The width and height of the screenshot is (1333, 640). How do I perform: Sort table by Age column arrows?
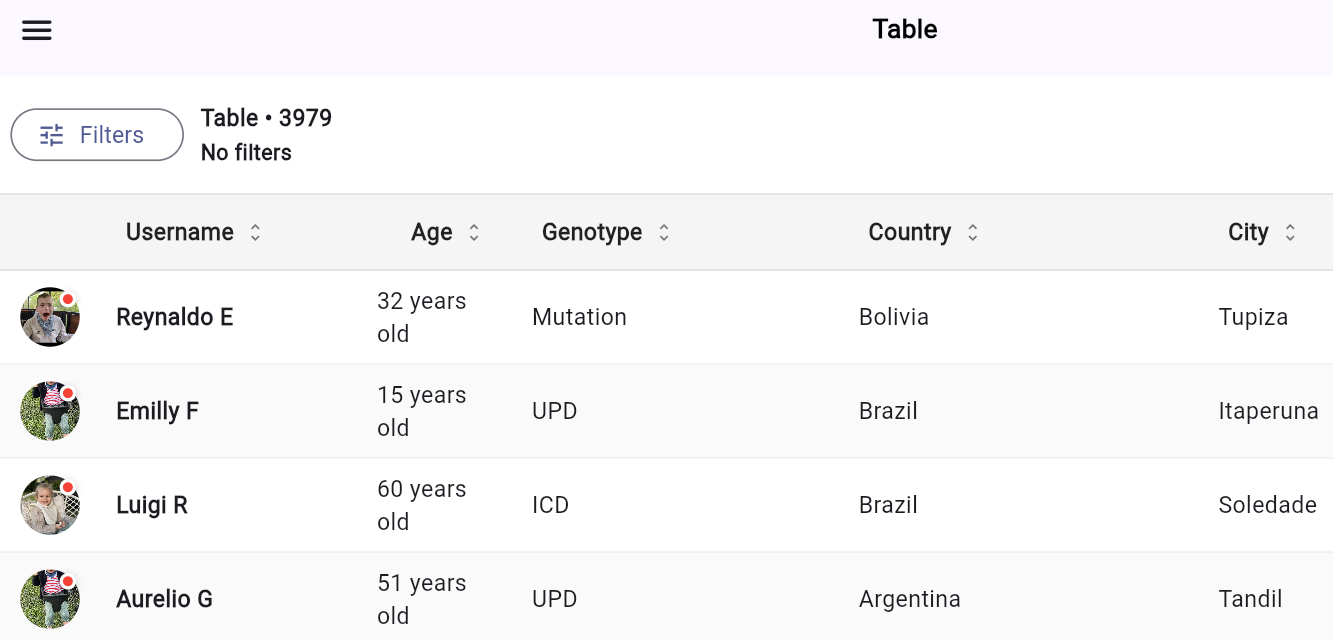pyautogui.click(x=474, y=233)
